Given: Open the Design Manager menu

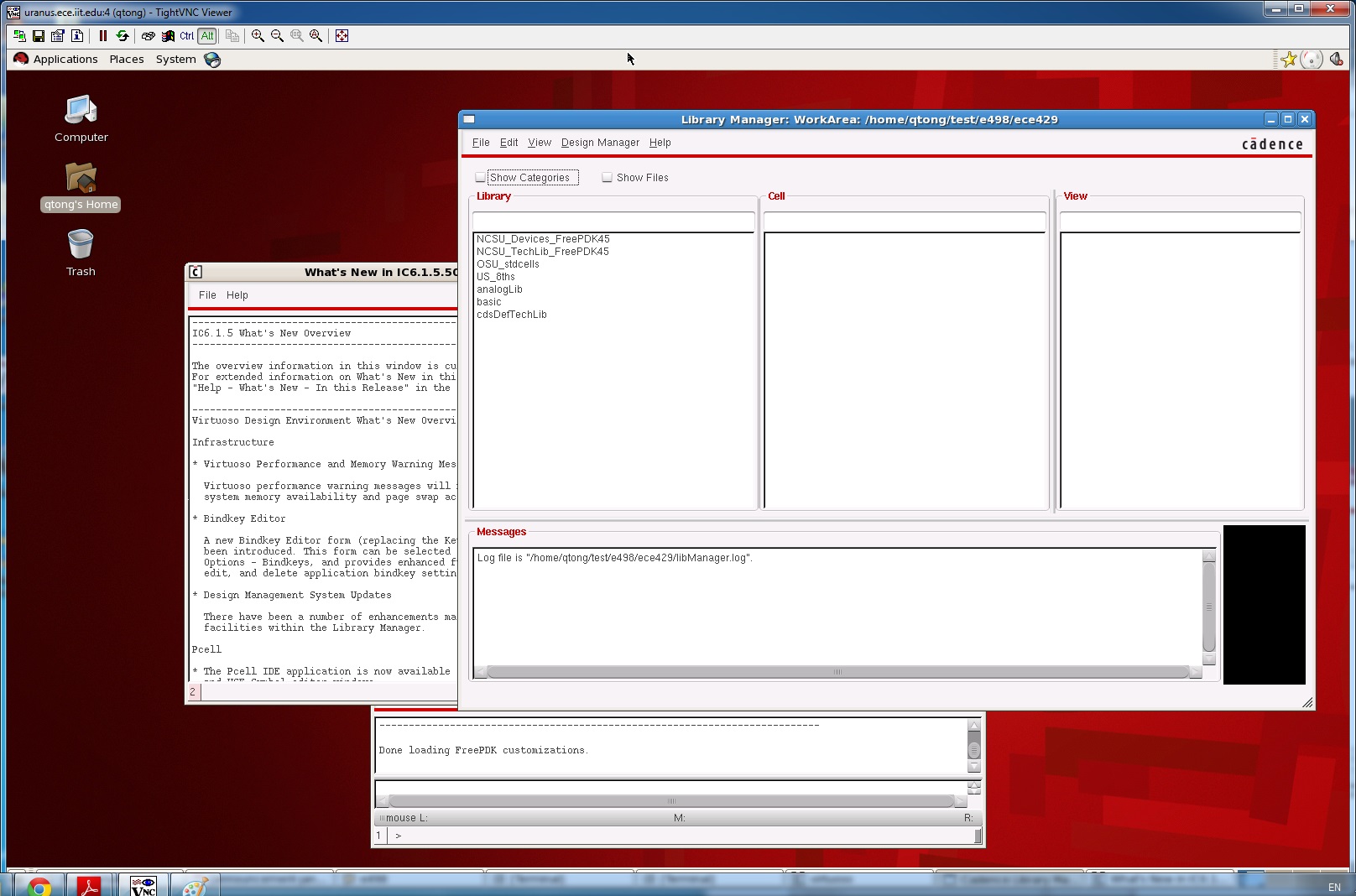Looking at the screenshot, I should pos(600,143).
